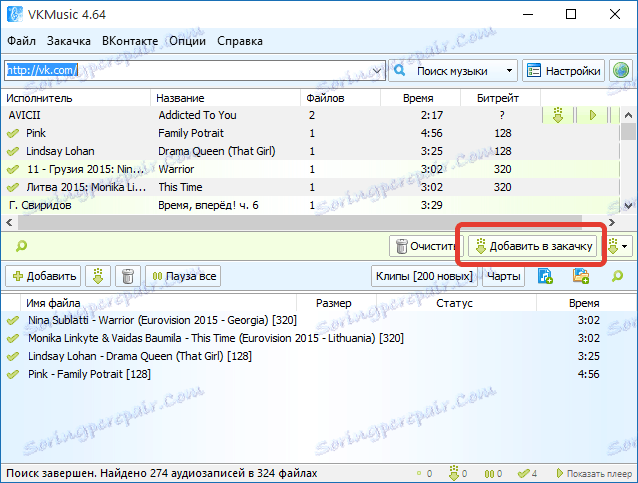This screenshot has width=638, height=483.
Task: Click the Очистить button
Action: pos(424,246)
